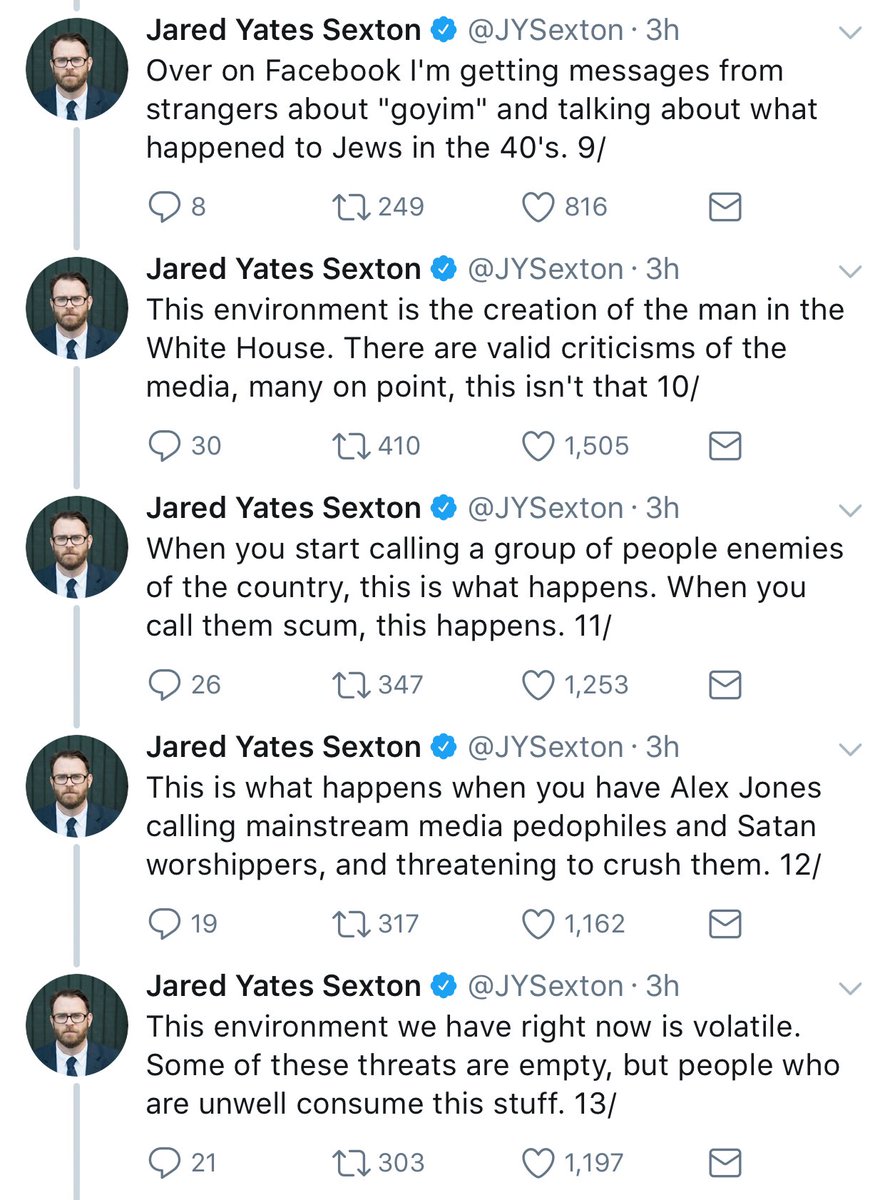
Task: Send the tweet numbered 10/ via direct message
Action: click(x=725, y=446)
